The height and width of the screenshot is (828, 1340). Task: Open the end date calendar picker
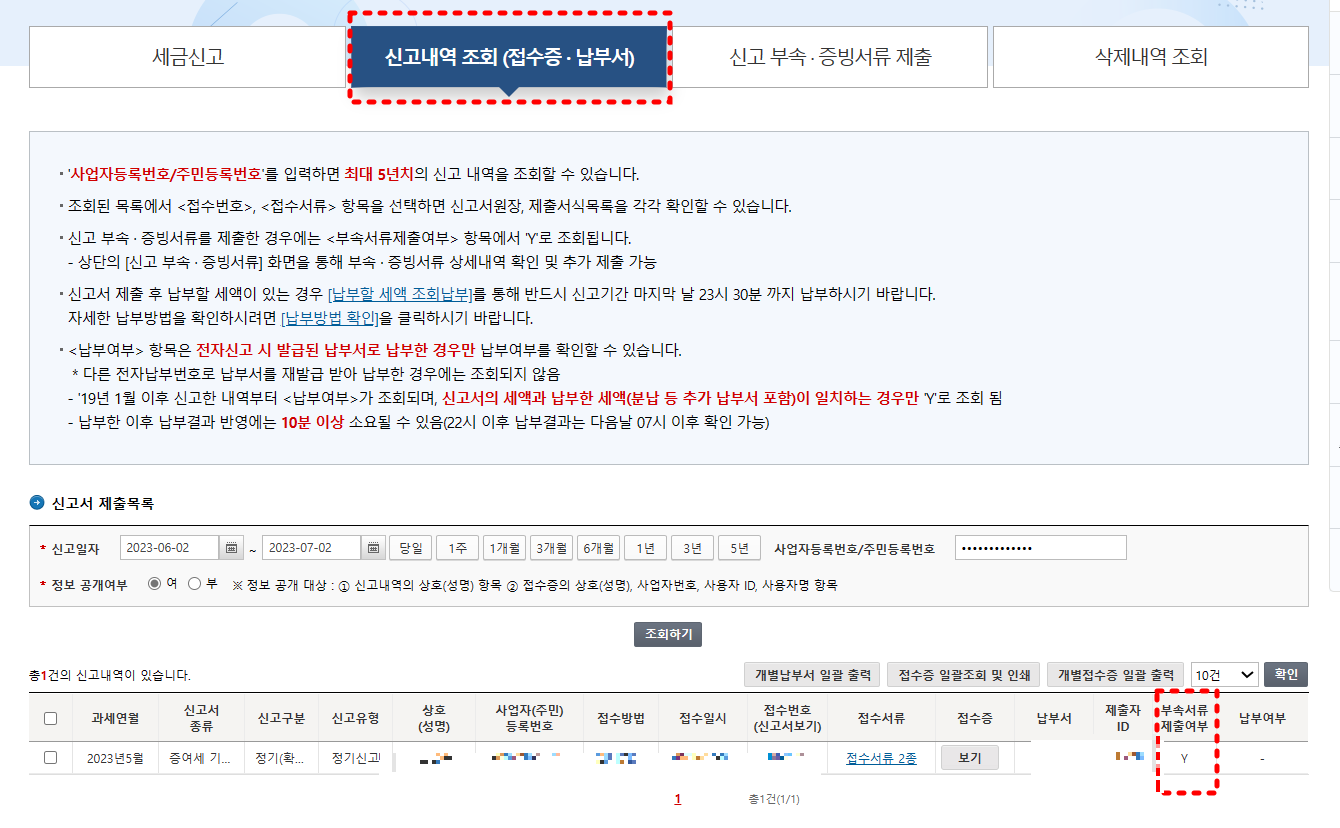372,547
